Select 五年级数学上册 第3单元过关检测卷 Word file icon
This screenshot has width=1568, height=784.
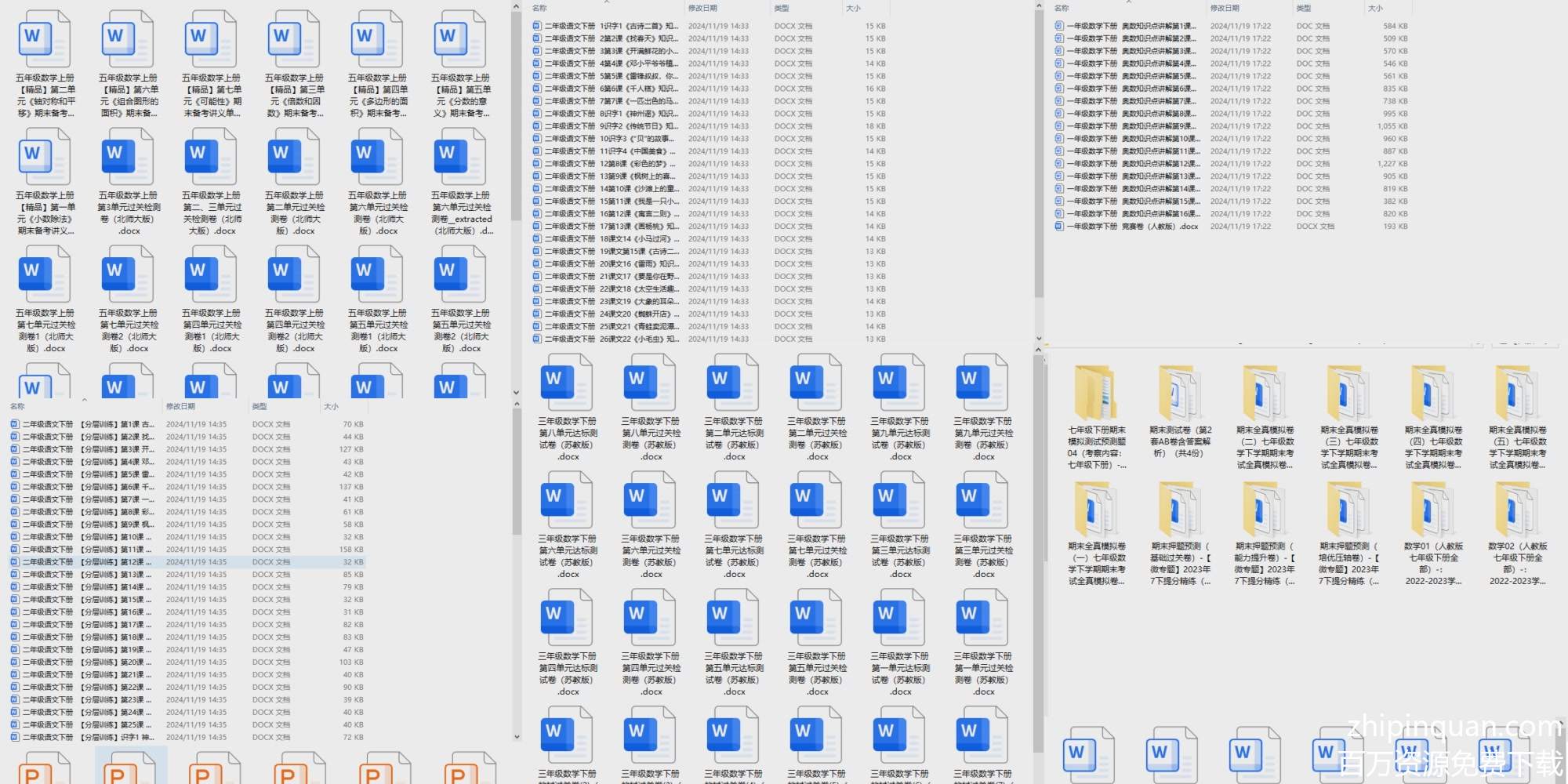point(129,157)
